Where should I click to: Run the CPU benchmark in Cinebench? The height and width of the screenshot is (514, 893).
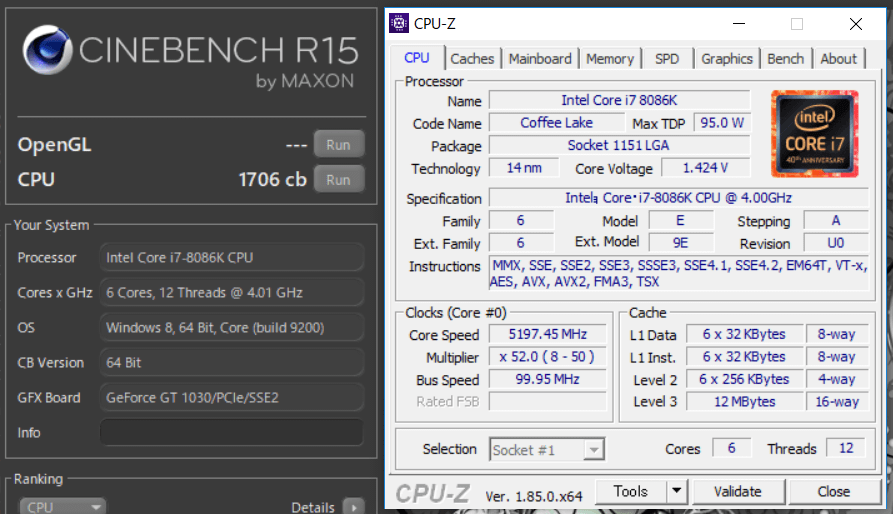[338, 179]
